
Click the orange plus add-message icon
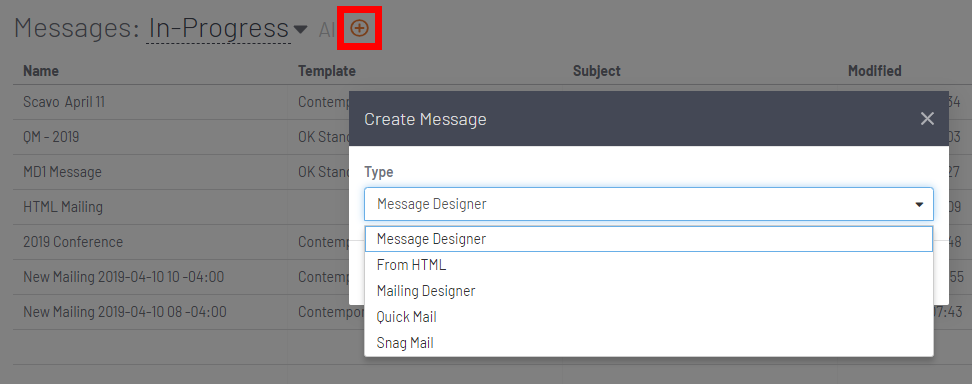pyautogui.click(x=360, y=28)
